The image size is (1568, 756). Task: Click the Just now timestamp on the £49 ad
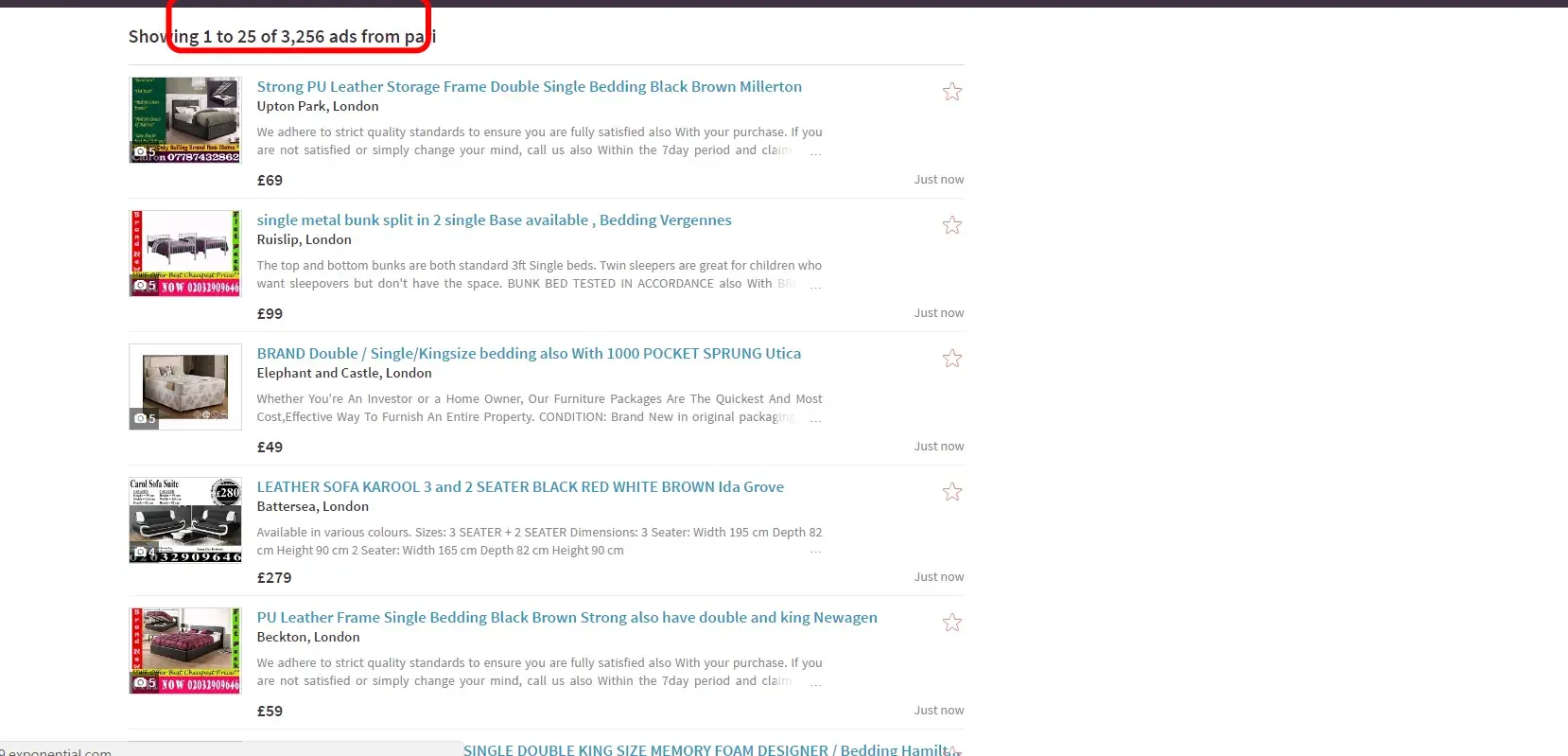pyautogui.click(x=939, y=447)
